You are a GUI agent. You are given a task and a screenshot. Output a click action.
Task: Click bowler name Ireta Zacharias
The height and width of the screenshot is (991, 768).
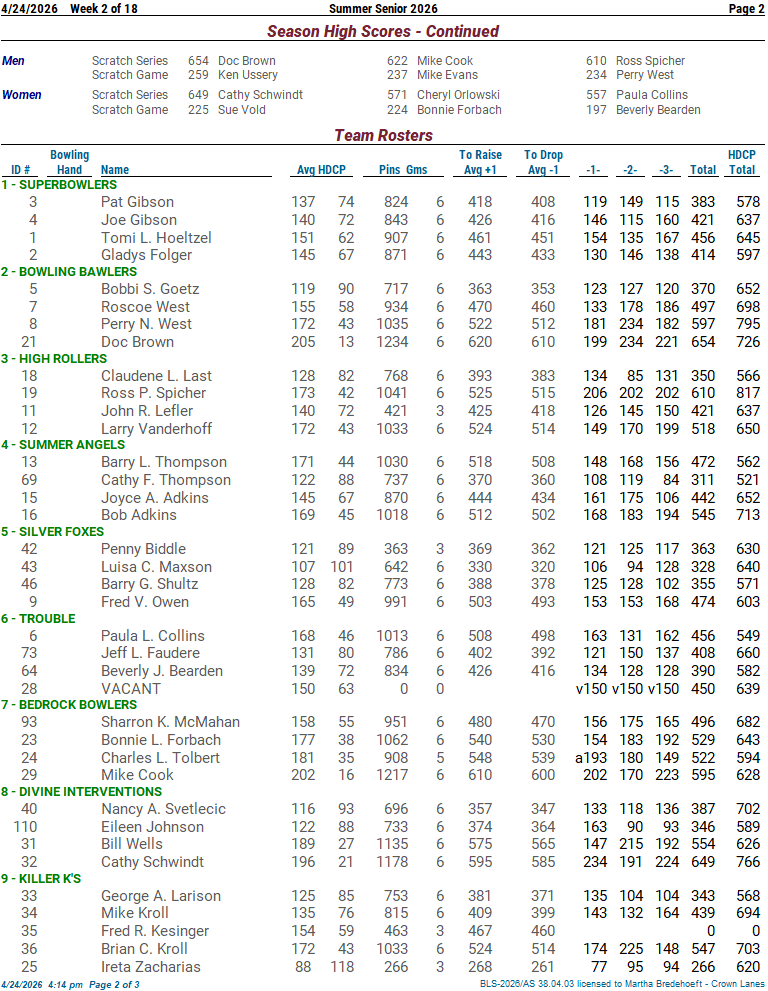[150, 967]
